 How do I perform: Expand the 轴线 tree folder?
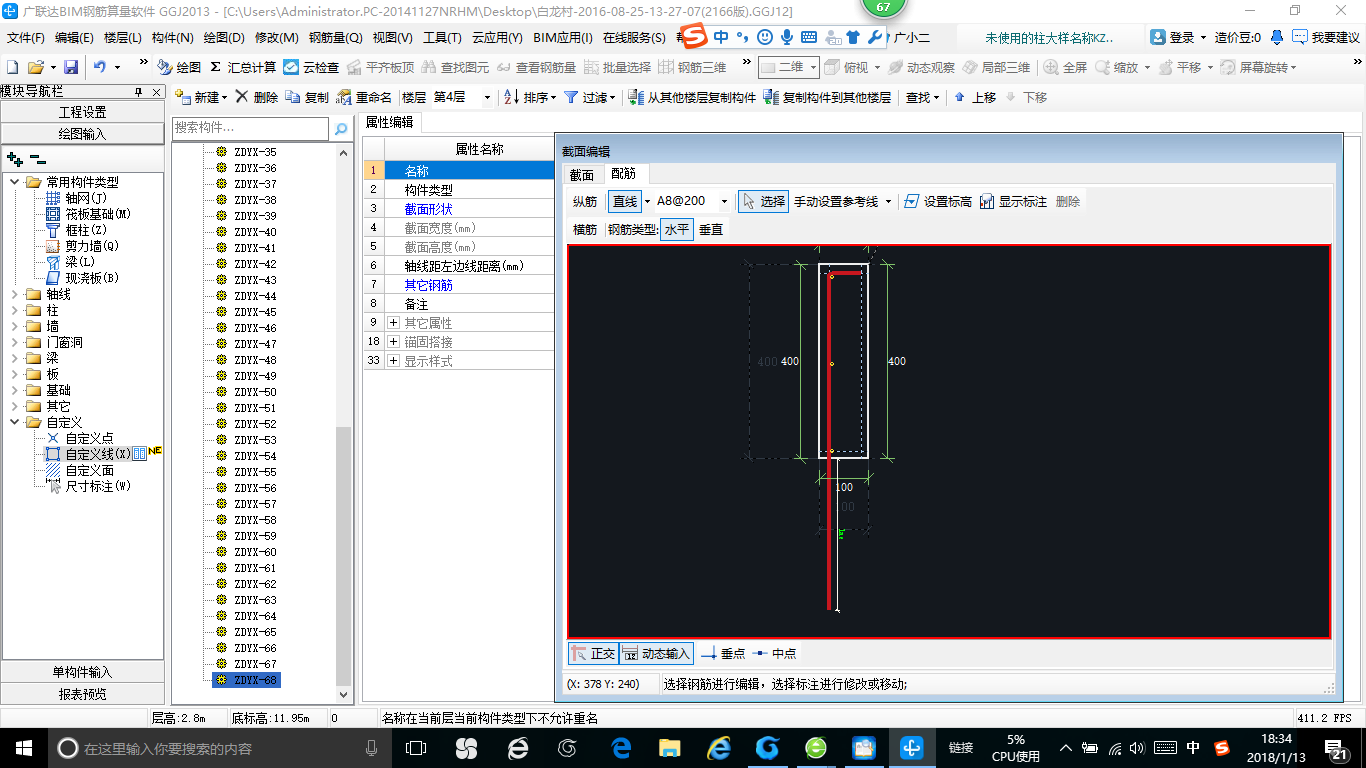14,294
